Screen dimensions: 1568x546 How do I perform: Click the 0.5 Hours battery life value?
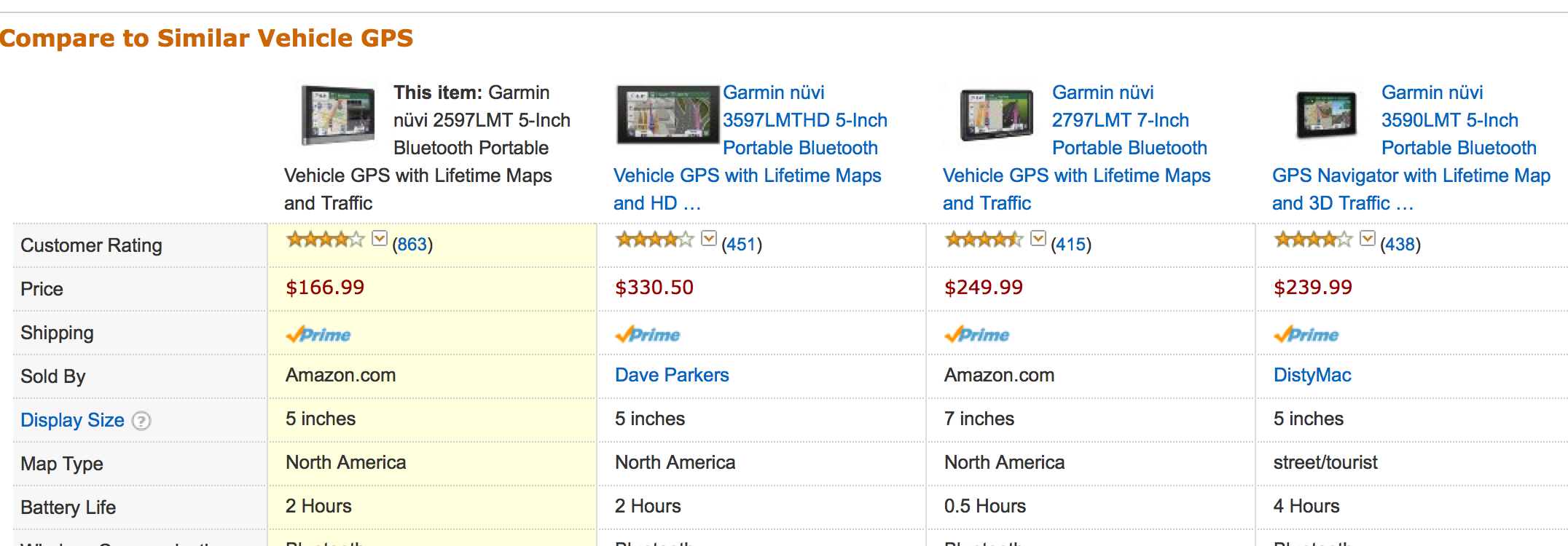click(x=985, y=506)
